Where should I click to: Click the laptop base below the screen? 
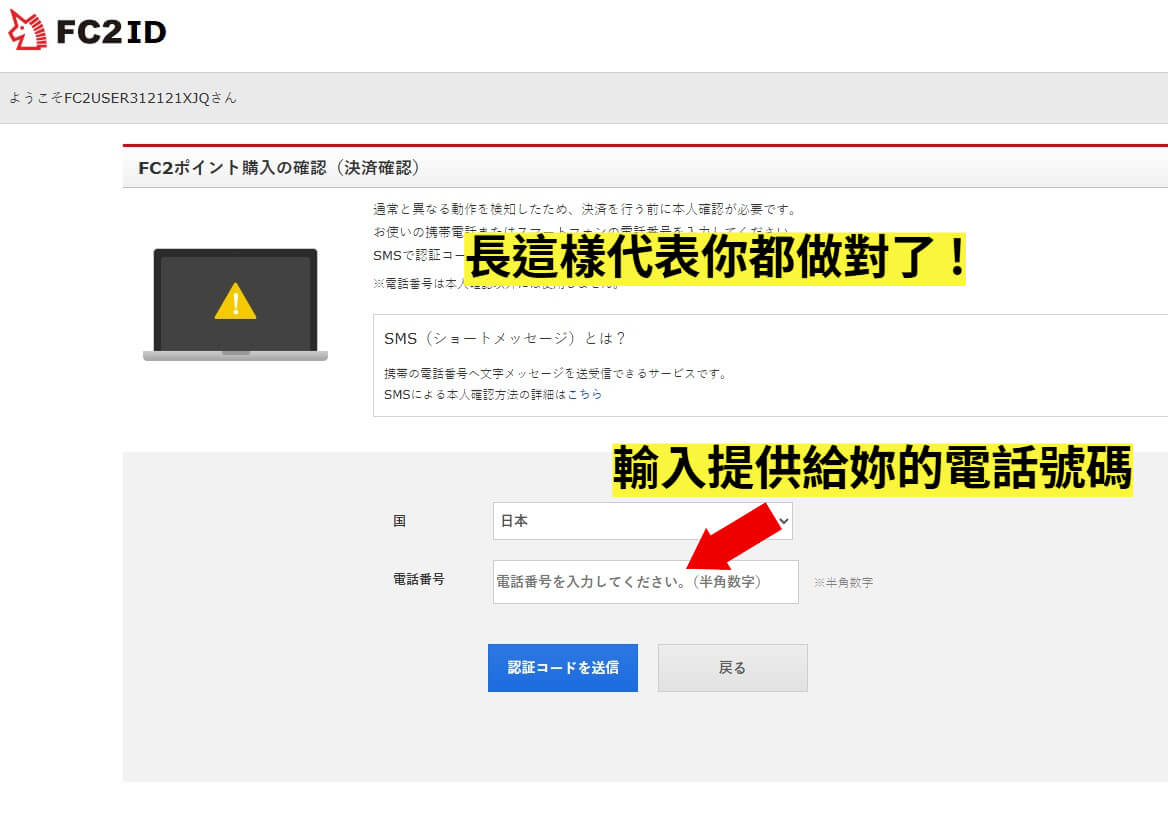235,355
